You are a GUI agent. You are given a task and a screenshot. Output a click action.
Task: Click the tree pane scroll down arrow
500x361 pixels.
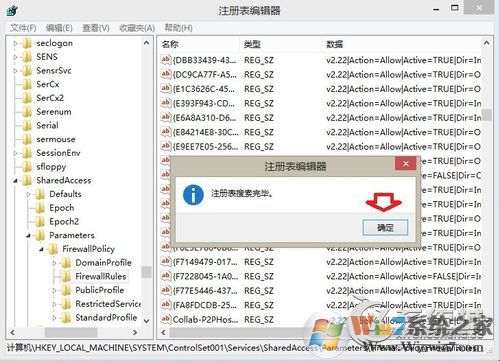pos(146,321)
